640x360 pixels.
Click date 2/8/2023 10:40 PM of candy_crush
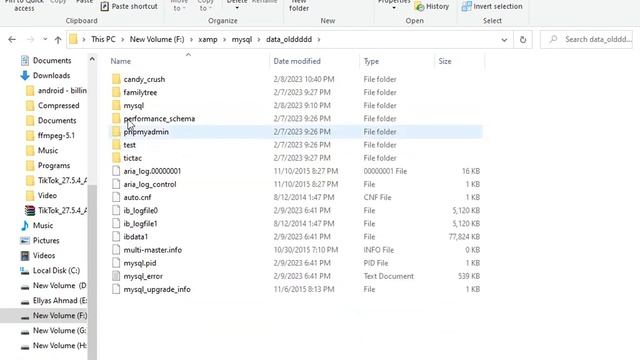pos(304,79)
